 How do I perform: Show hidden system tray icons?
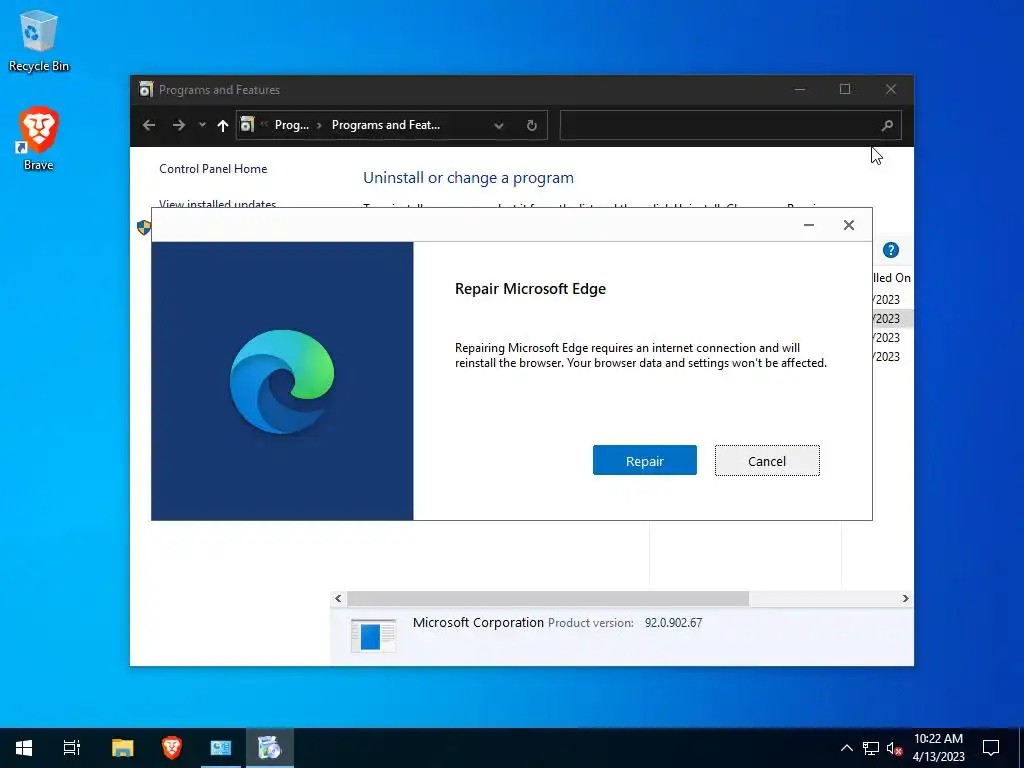pyautogui.click(x=846, y=748)
